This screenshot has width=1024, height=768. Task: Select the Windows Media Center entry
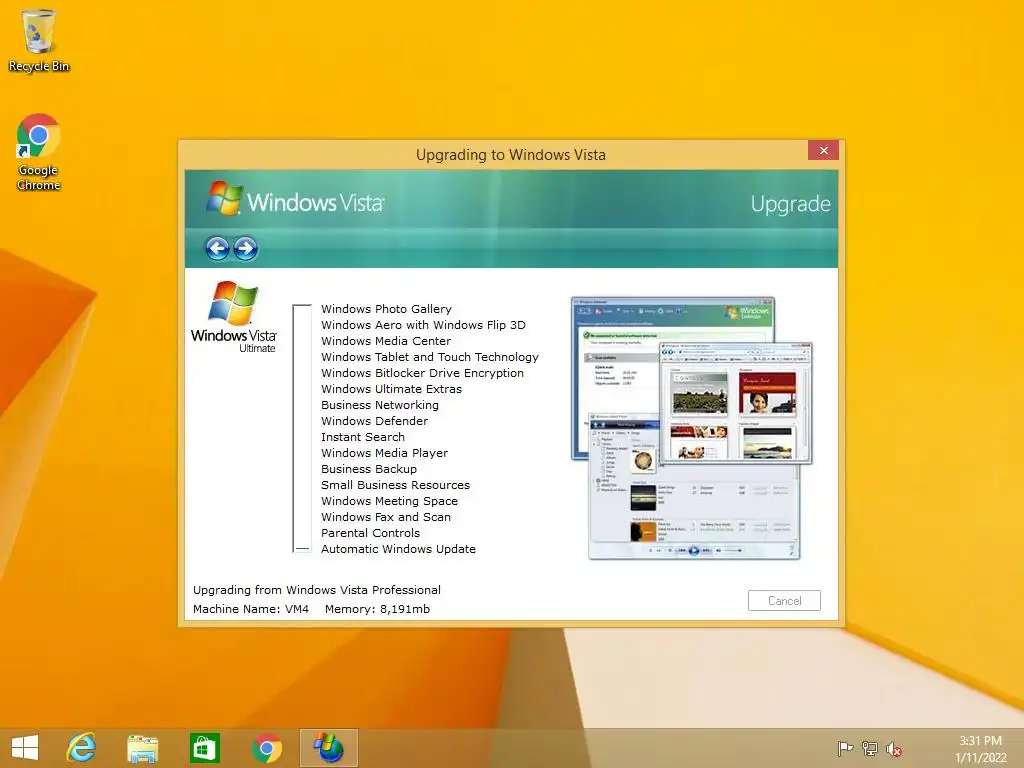[x=385, y=341]
